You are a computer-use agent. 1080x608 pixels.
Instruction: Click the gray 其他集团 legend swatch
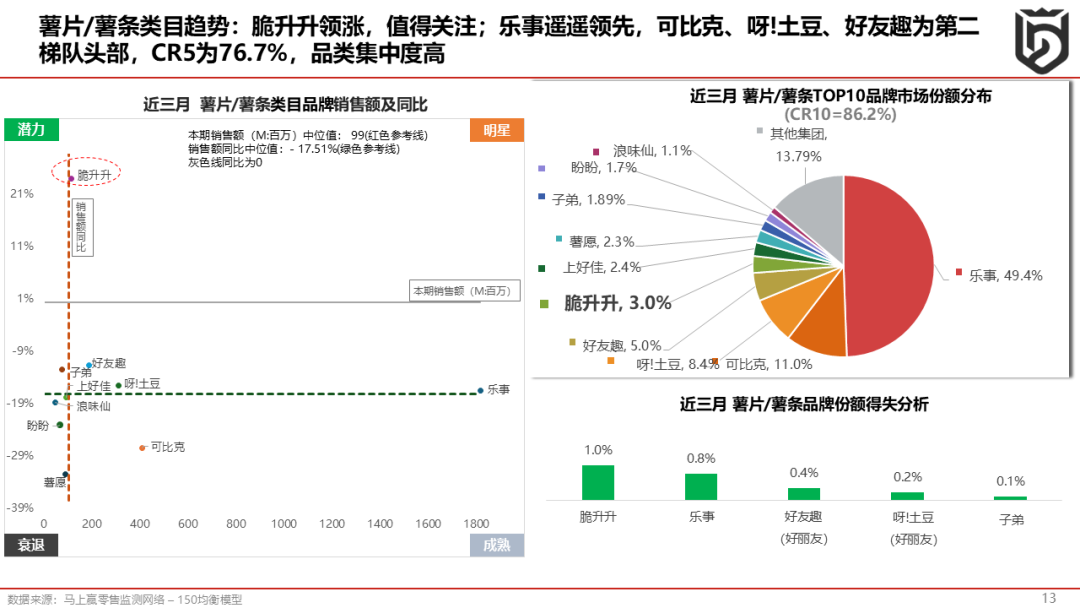pos(760,131)
